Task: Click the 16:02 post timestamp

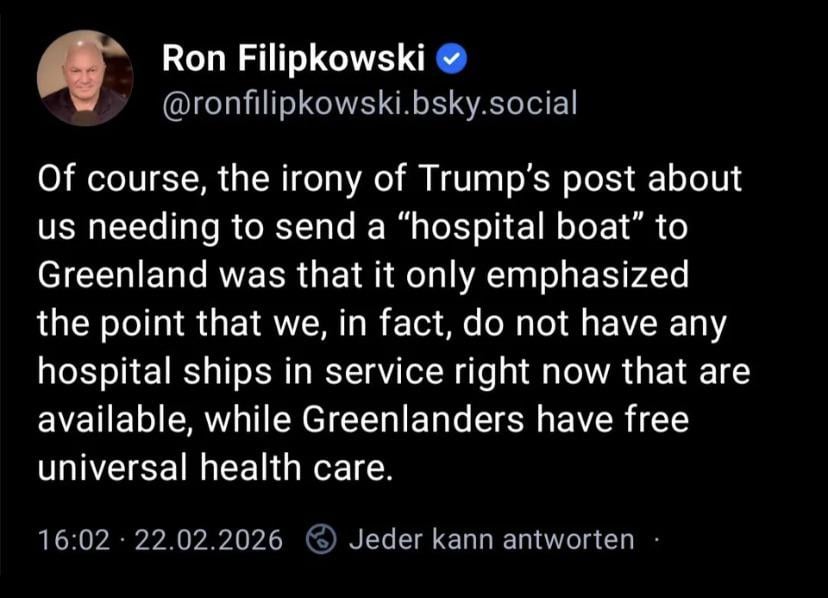Action: (x=72, y=540)
